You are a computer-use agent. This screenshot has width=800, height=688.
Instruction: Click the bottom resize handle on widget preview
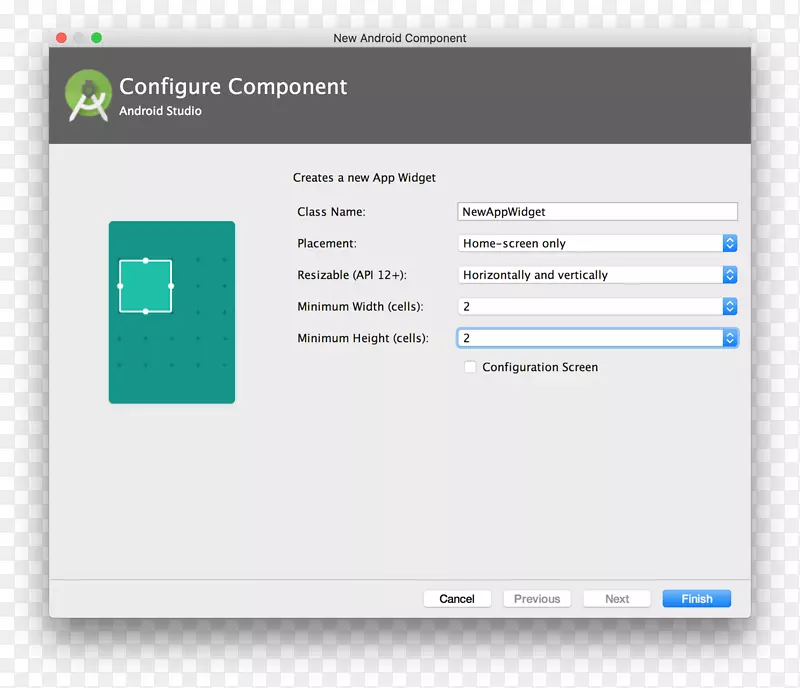(x=146, y=312)
